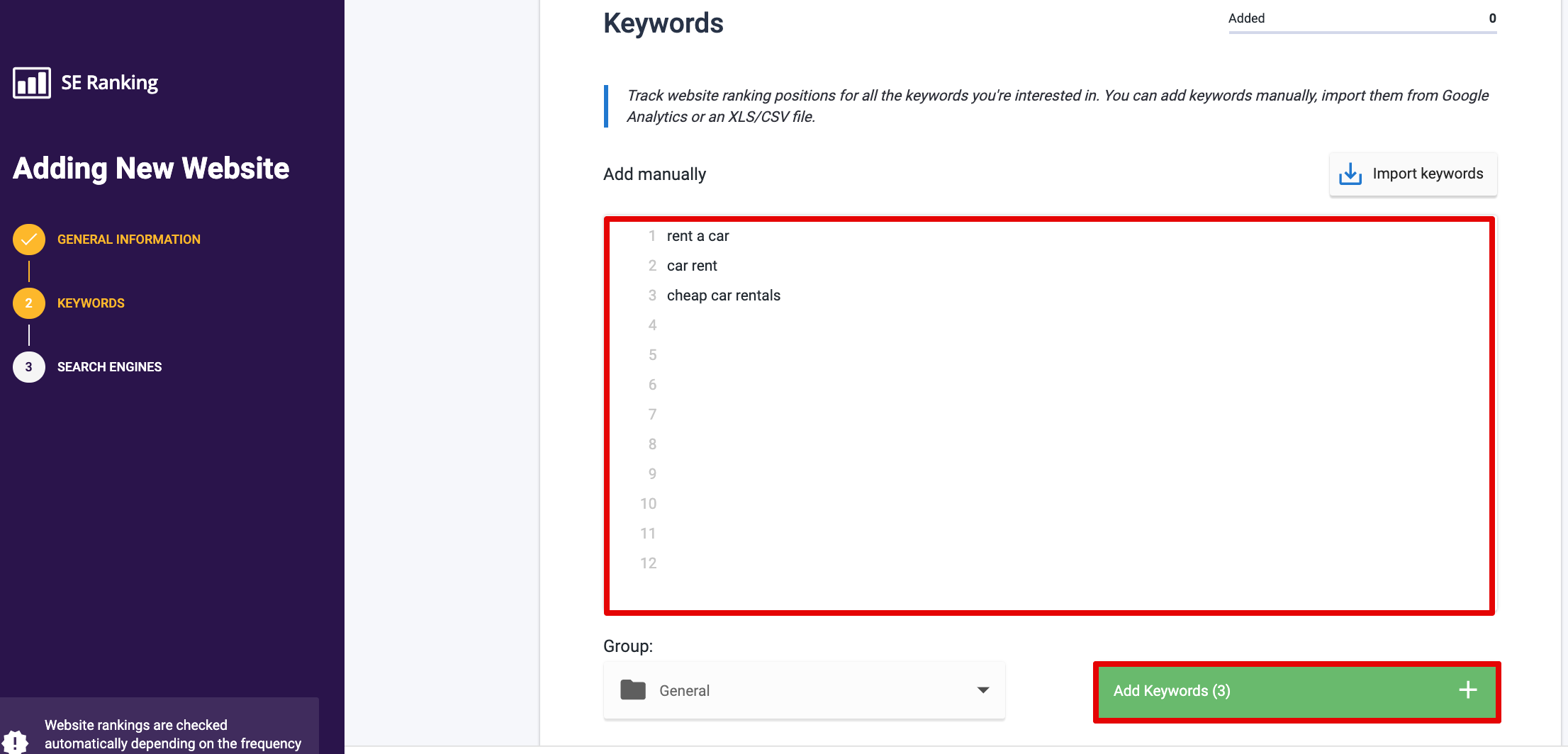Open the SEARCH ENGINES step
This screenshot has height=754, width=1568.
[109, 367]
